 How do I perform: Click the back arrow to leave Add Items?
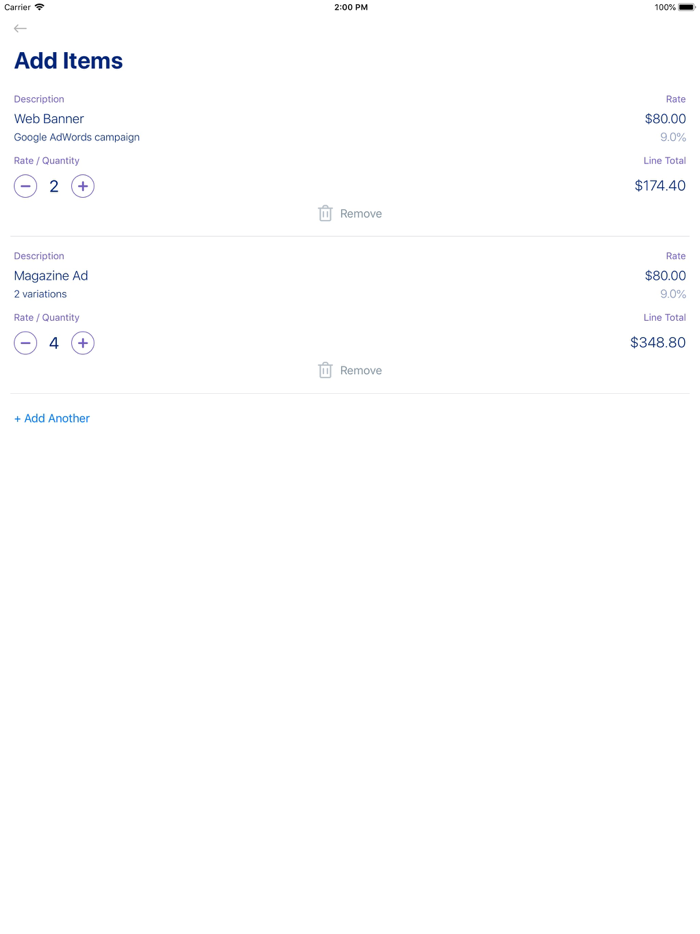[20, 28]
